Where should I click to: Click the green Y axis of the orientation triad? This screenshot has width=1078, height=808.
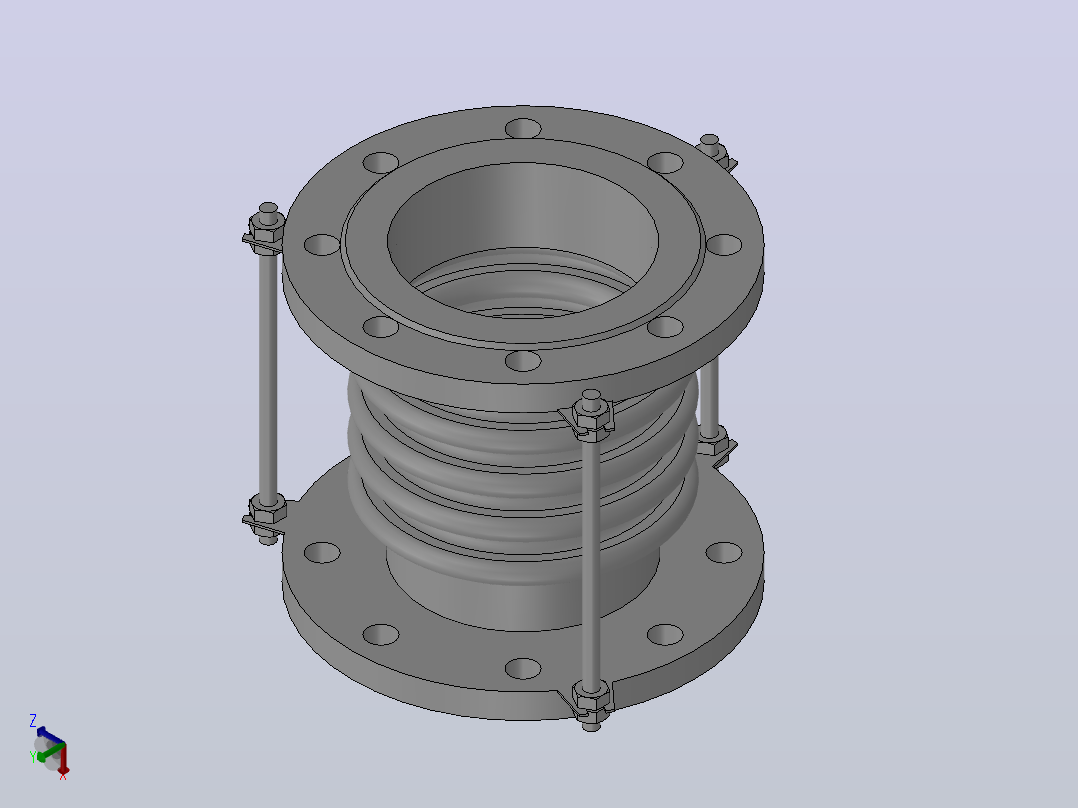click(50, 752)
